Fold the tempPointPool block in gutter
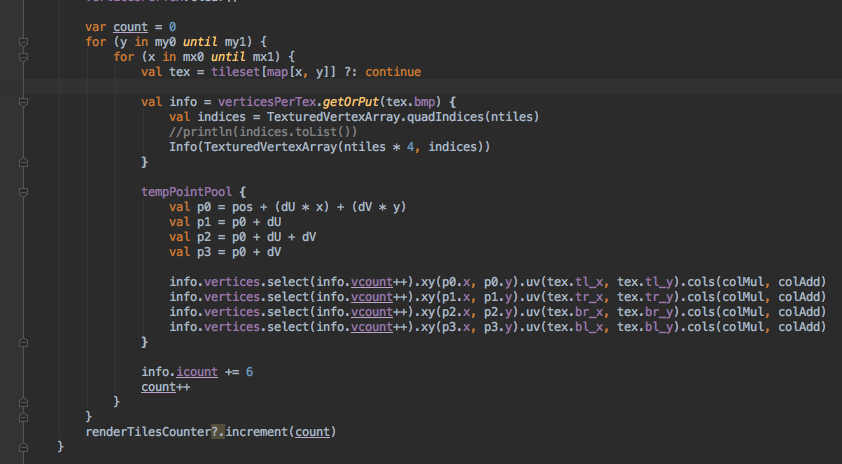The height and width of the screenshot is (464, 842). point(23,191)
